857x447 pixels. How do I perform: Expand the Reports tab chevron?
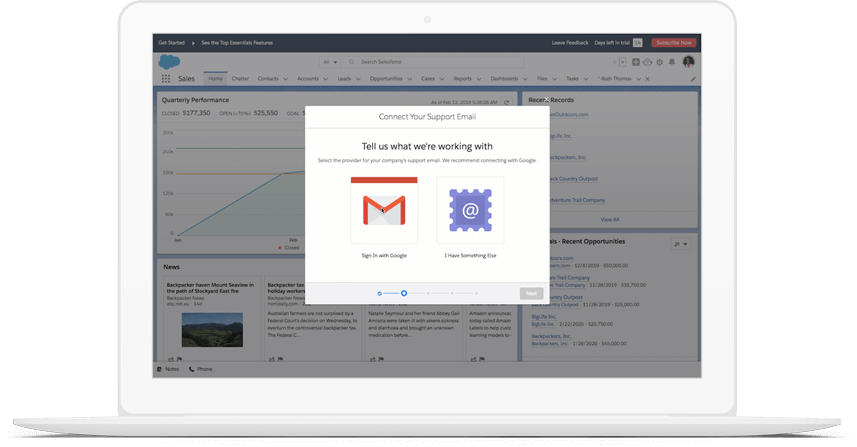[479, 79]
